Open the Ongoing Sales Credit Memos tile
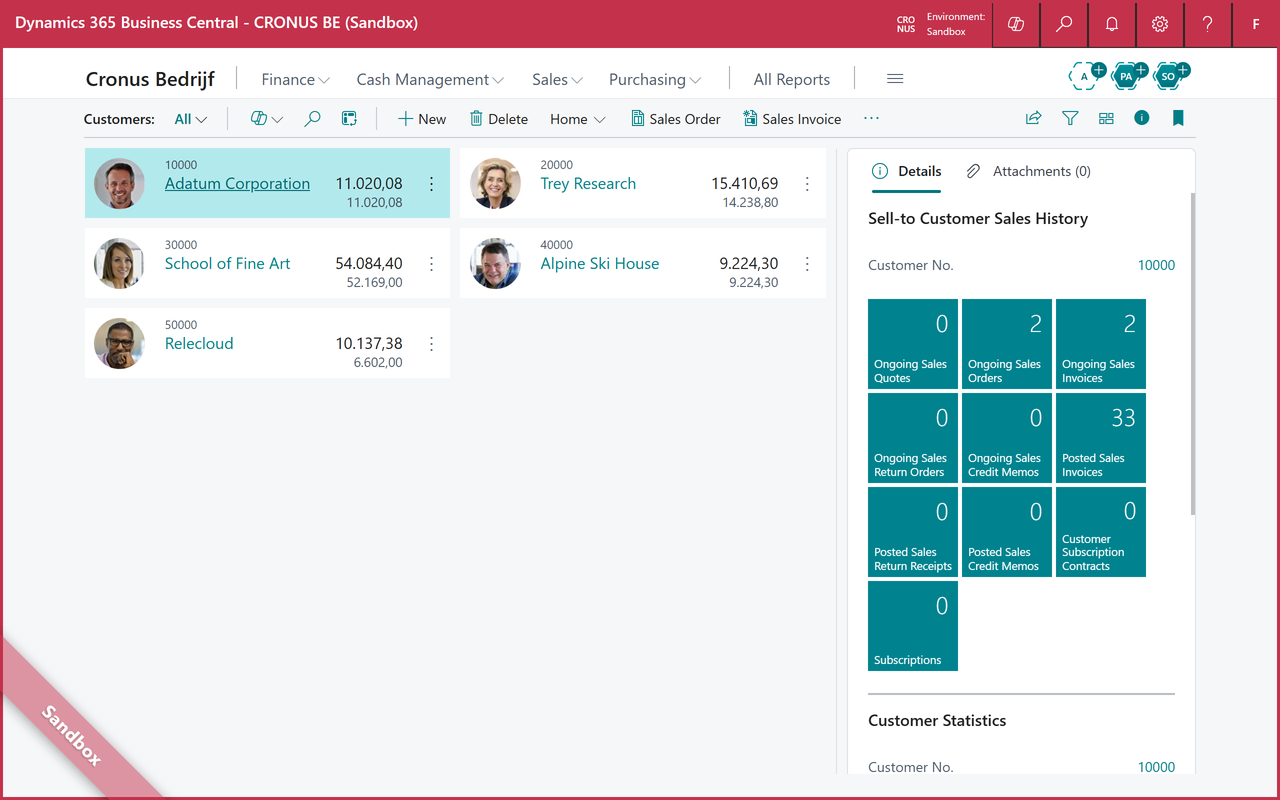 (x=1007, y=438)
